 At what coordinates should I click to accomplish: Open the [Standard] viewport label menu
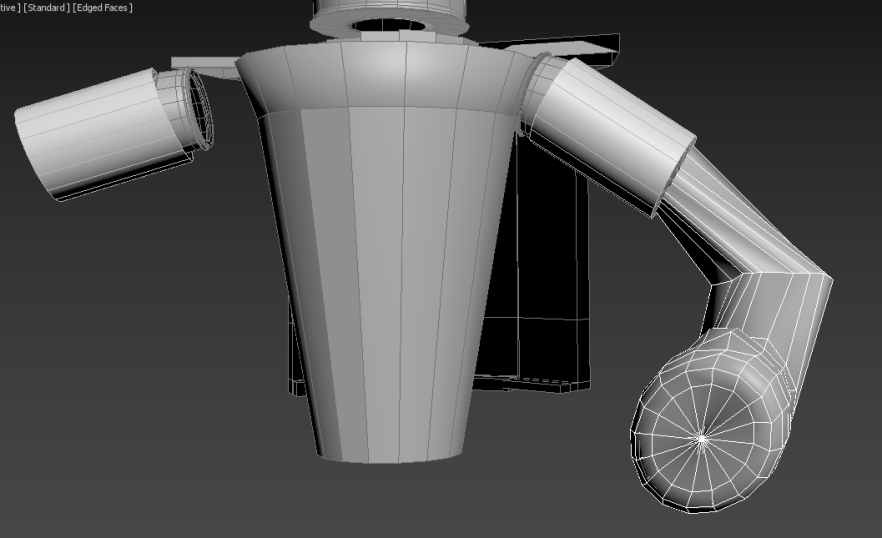click(47, 8)
